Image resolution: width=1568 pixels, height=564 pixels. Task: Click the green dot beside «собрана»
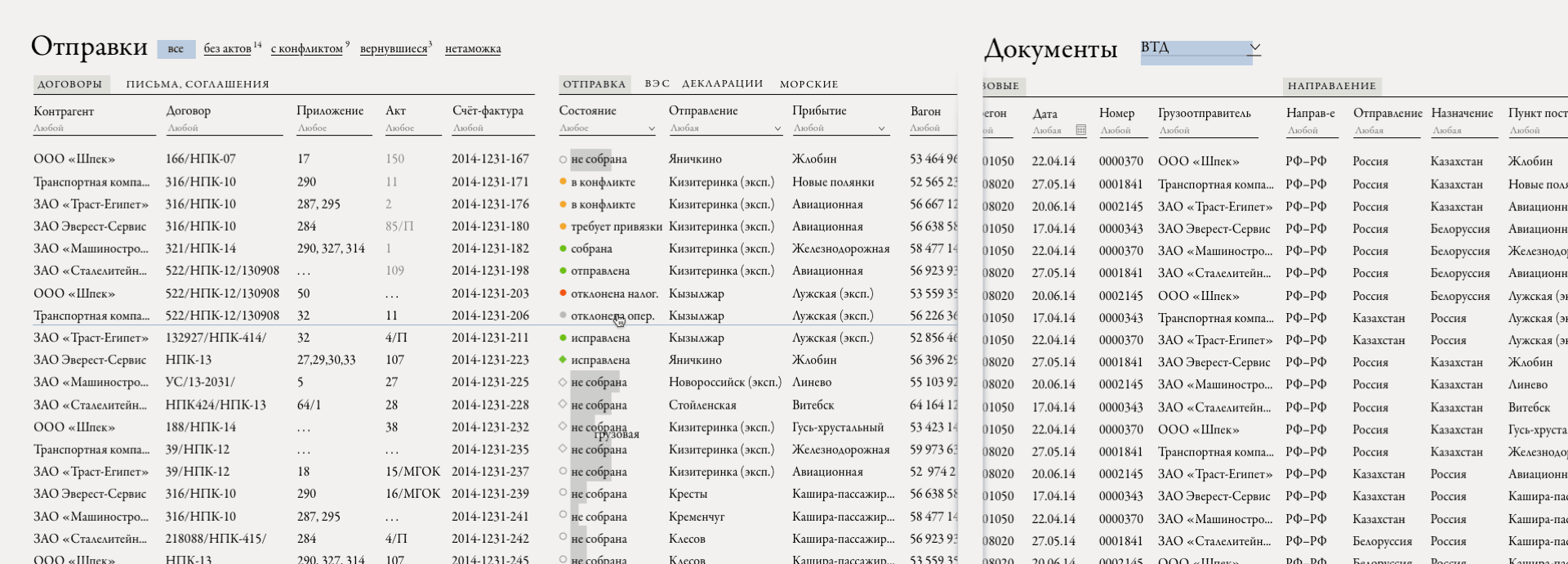563,248
